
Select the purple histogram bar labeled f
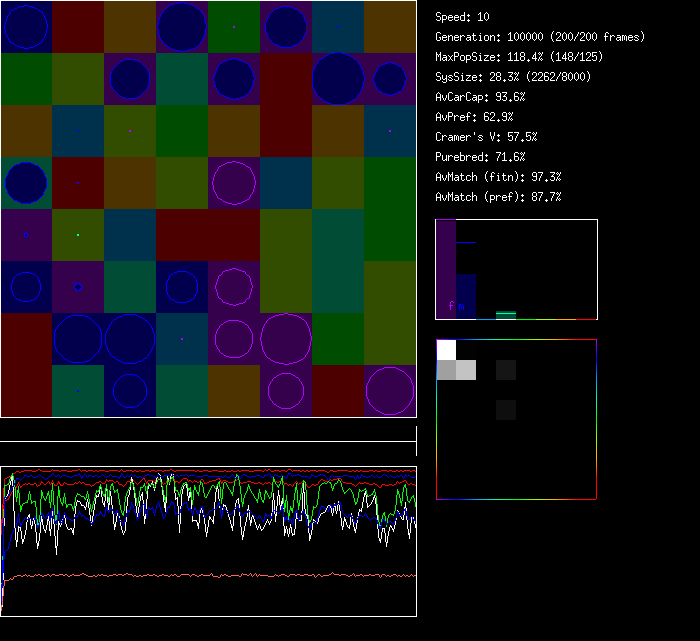(446, 270)
